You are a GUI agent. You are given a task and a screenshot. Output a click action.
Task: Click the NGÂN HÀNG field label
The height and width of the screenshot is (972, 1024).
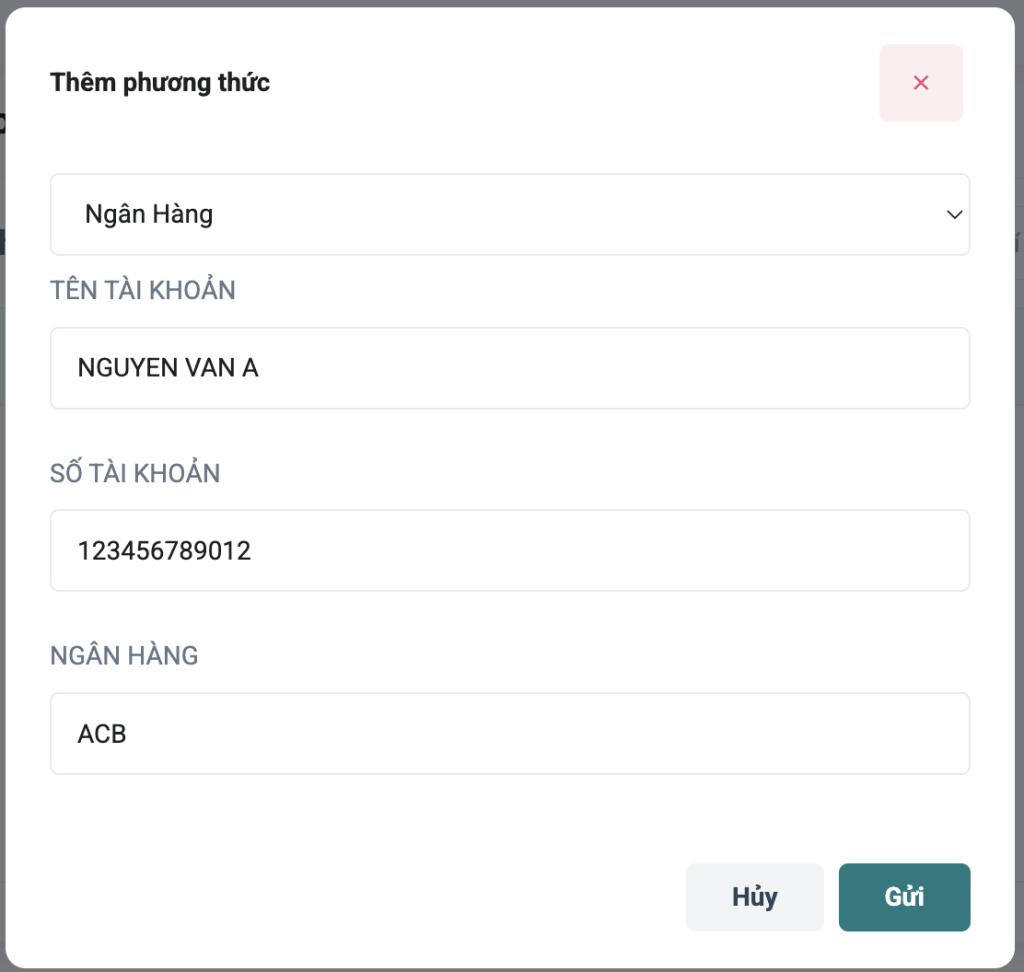point(124,656)
